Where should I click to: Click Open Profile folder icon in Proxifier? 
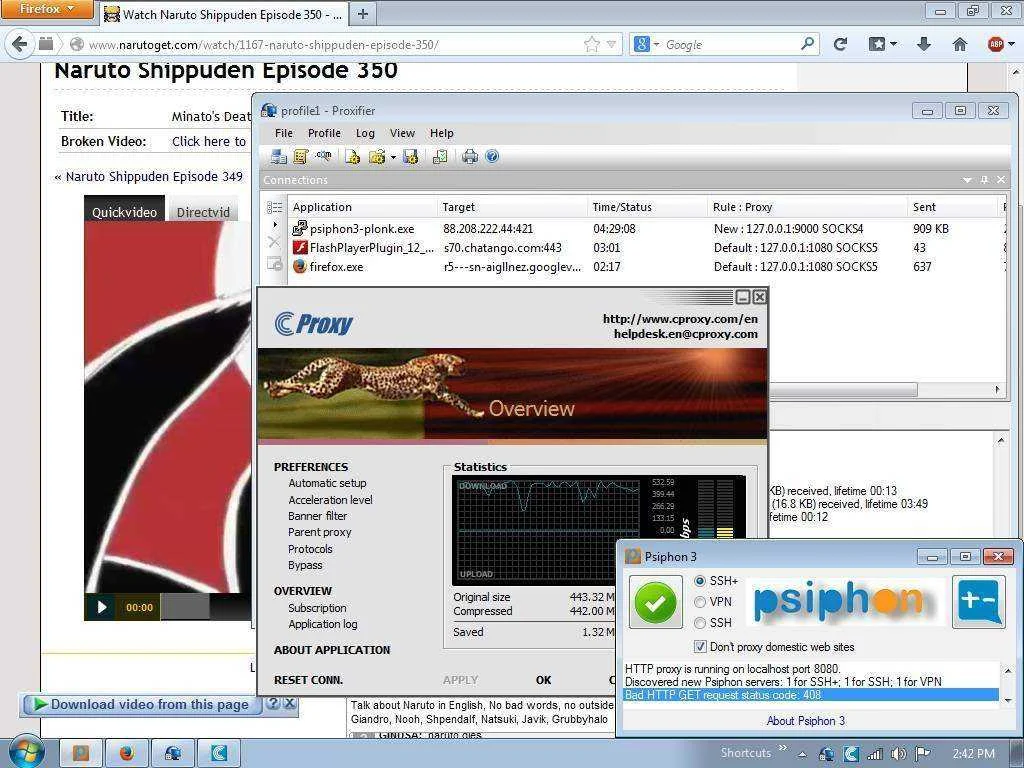[x=377, y=157]
